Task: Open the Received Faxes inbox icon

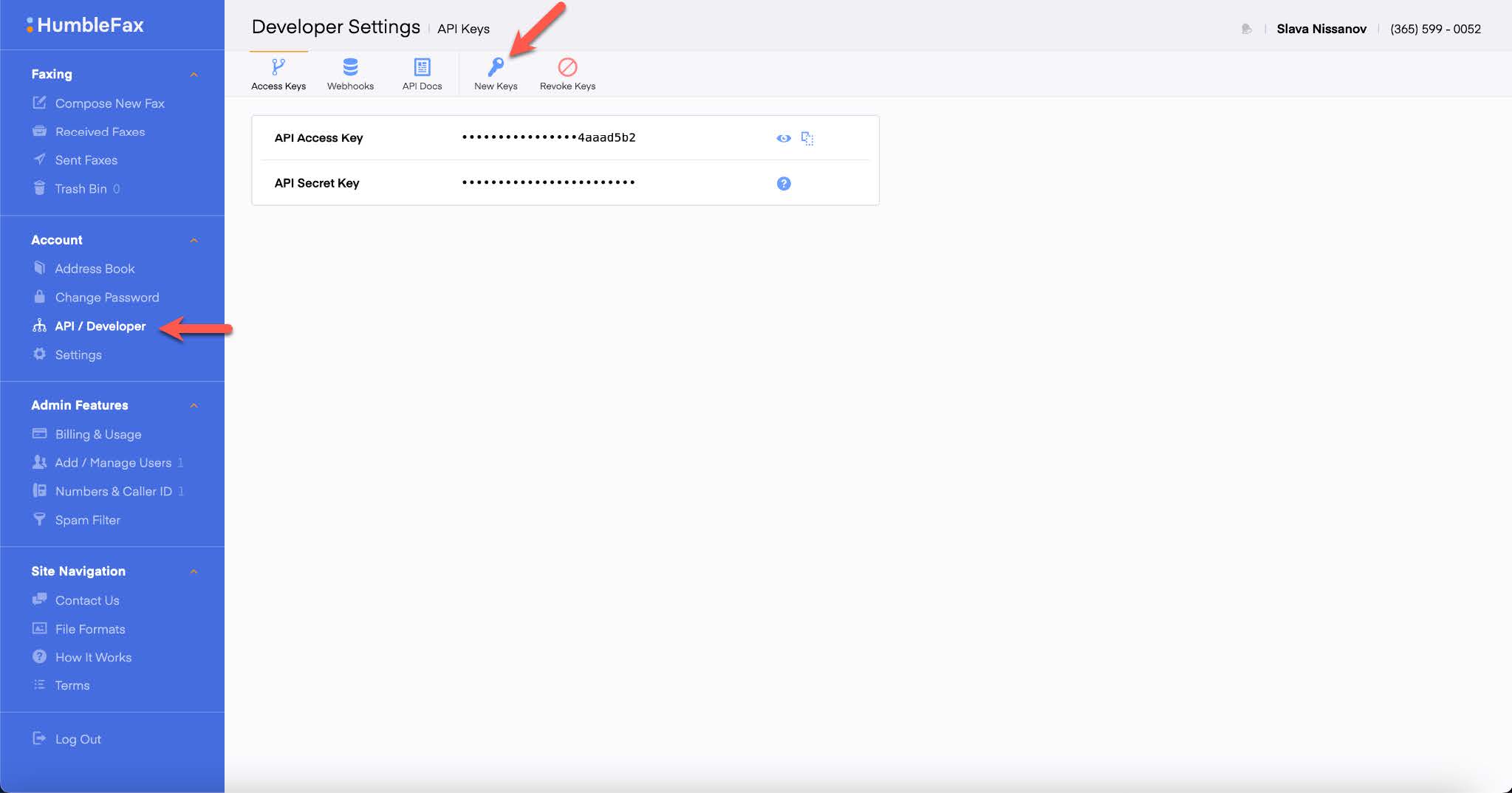Action: 40,131
